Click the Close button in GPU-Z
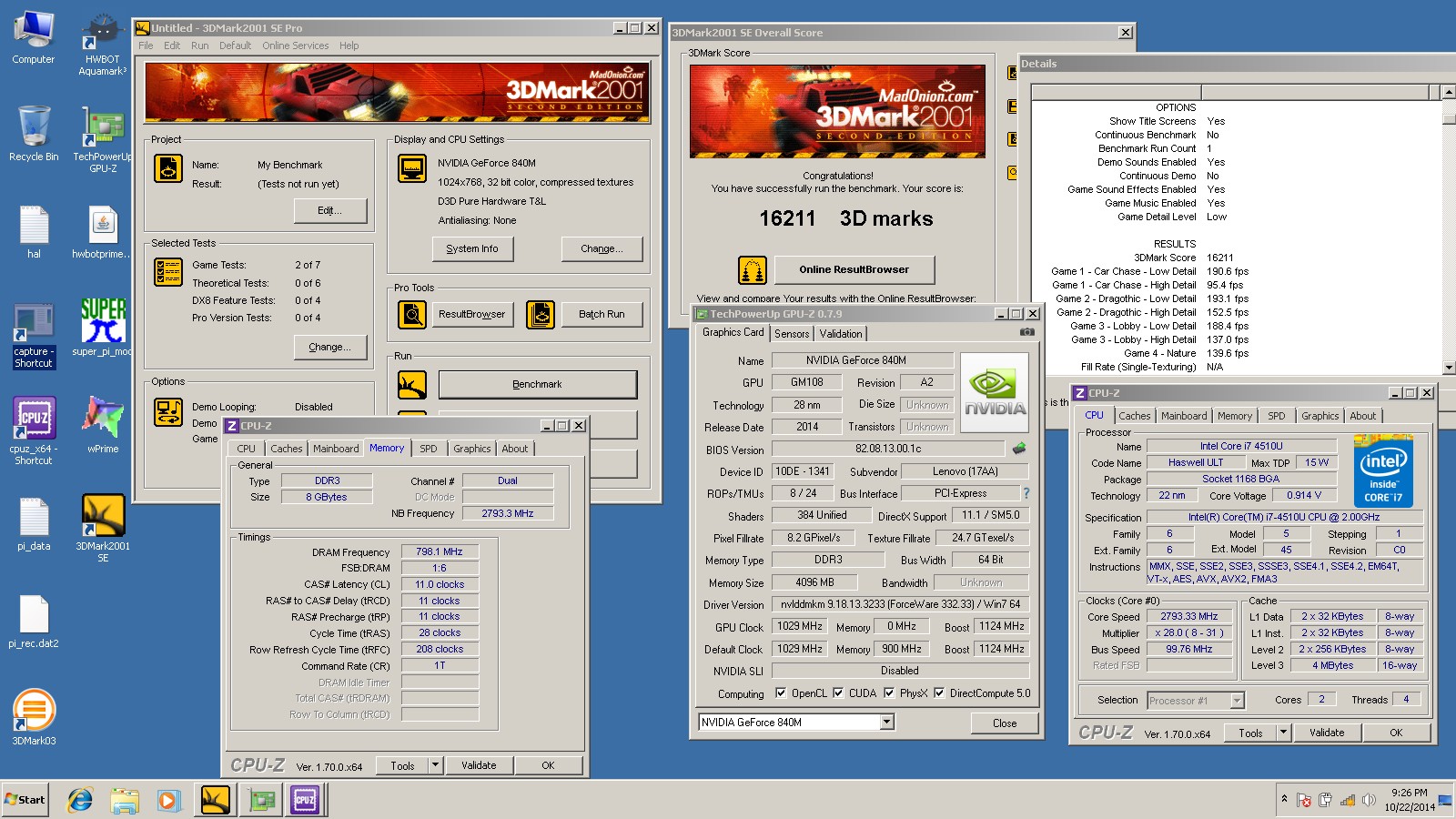The image size is (1456, 819). click(1005, 723)
